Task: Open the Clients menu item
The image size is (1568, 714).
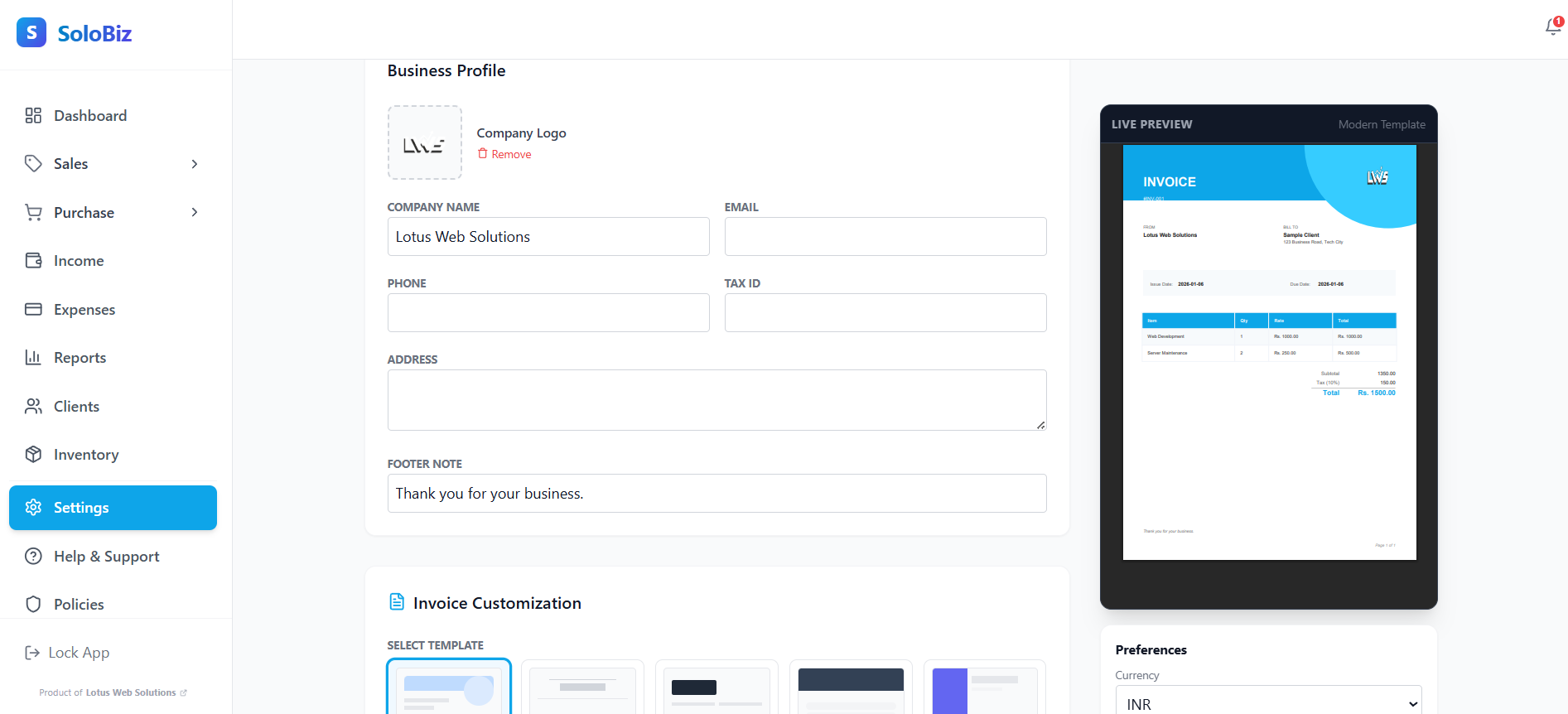Action: point(76,407)
